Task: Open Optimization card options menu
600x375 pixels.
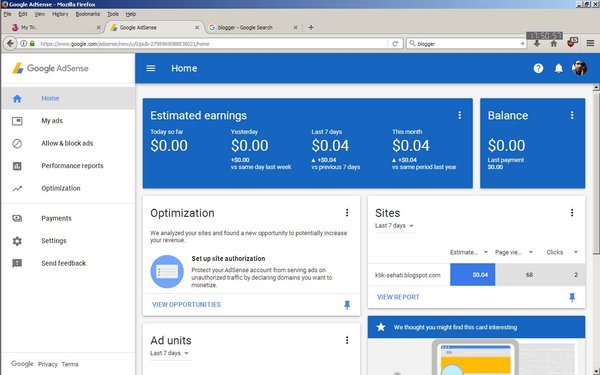Action: click(347, 213)
